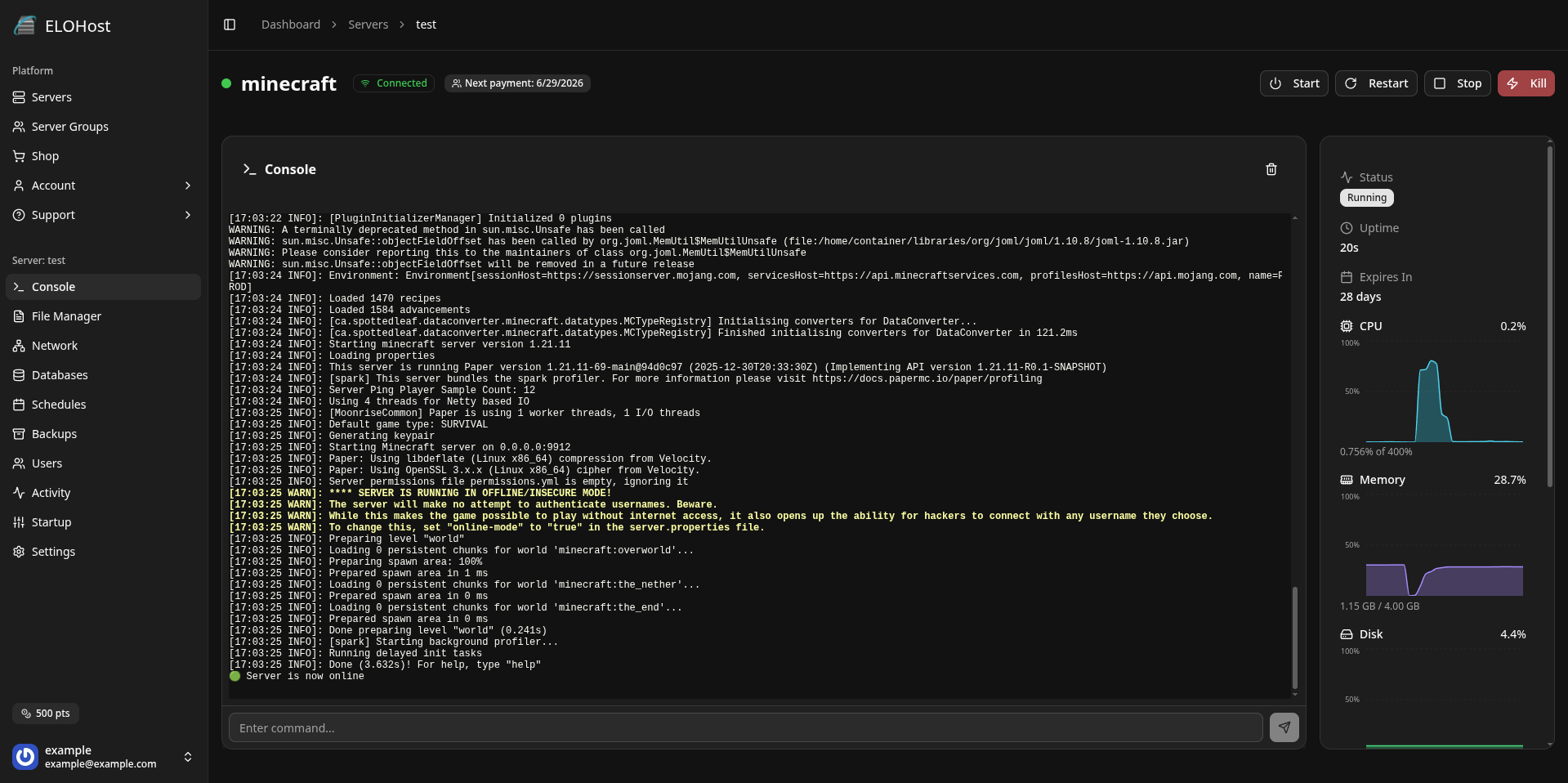This screenshot has width=1568, height=783.
Task: Open the File Manager
Action: click(103, 316)
